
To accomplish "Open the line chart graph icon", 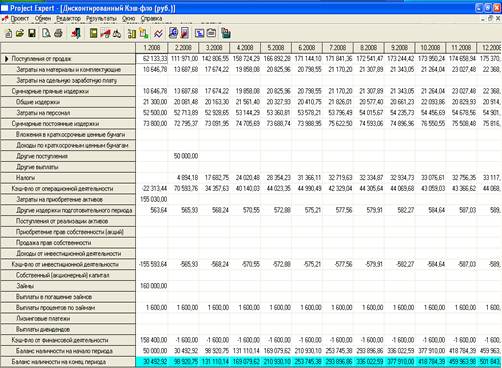I will tap(158, 33).
